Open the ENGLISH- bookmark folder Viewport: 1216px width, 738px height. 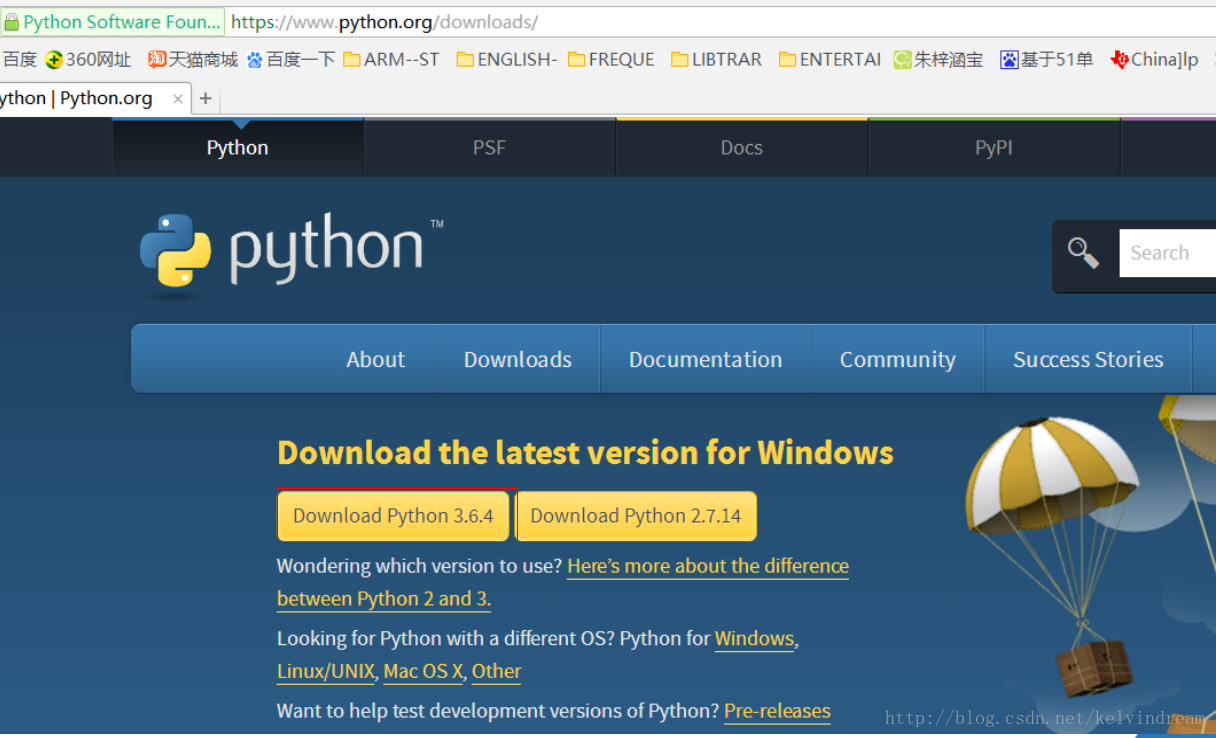click(507, 60)
